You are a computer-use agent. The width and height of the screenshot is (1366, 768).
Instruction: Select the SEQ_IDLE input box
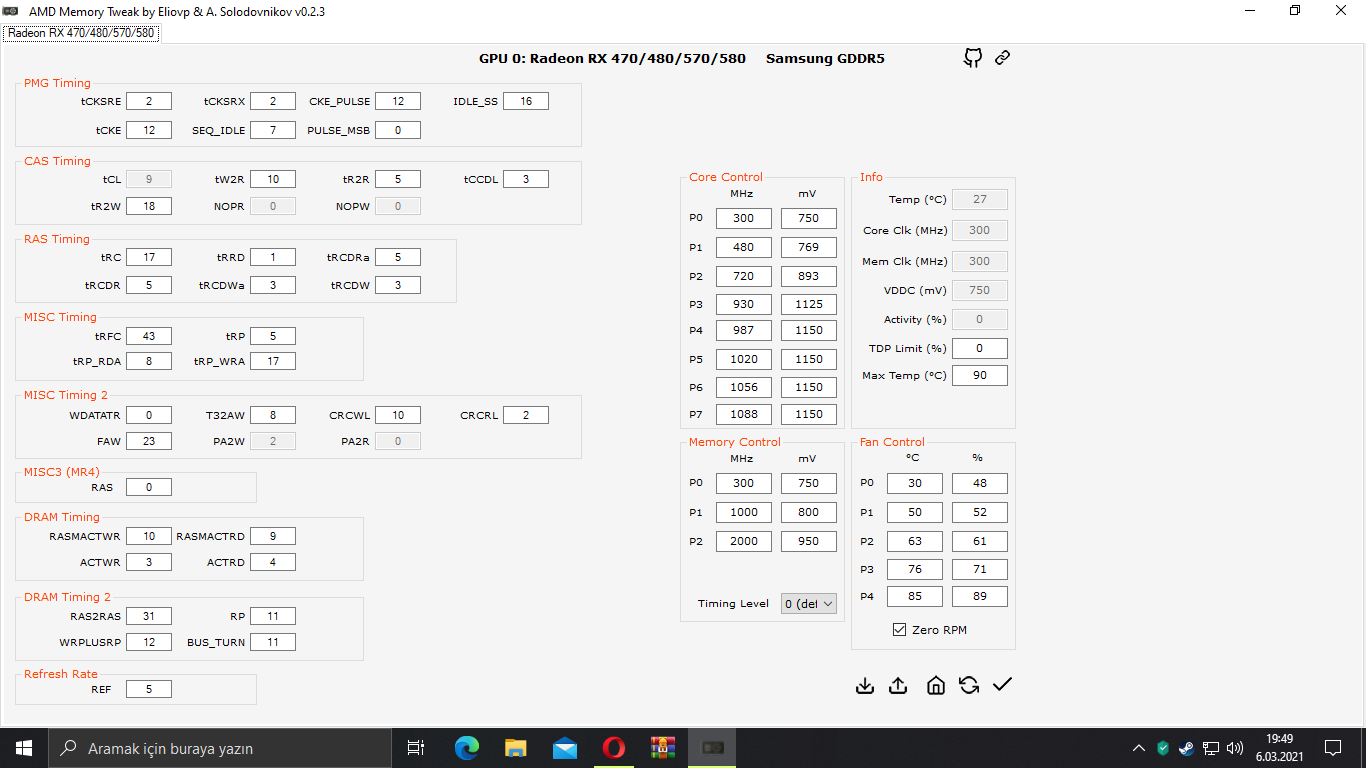pos(273,130)
